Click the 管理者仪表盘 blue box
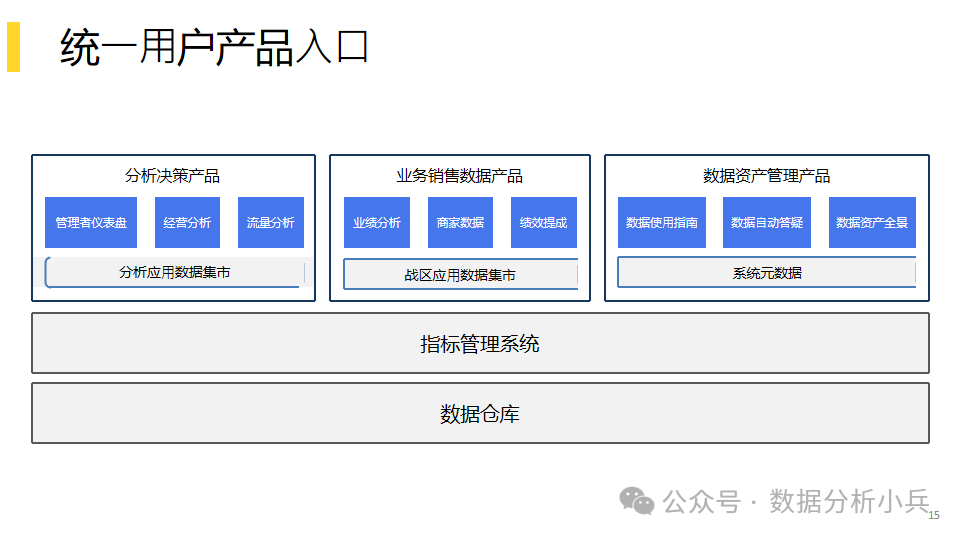This screenshot has height=540, width=960. tap(91, 222)
